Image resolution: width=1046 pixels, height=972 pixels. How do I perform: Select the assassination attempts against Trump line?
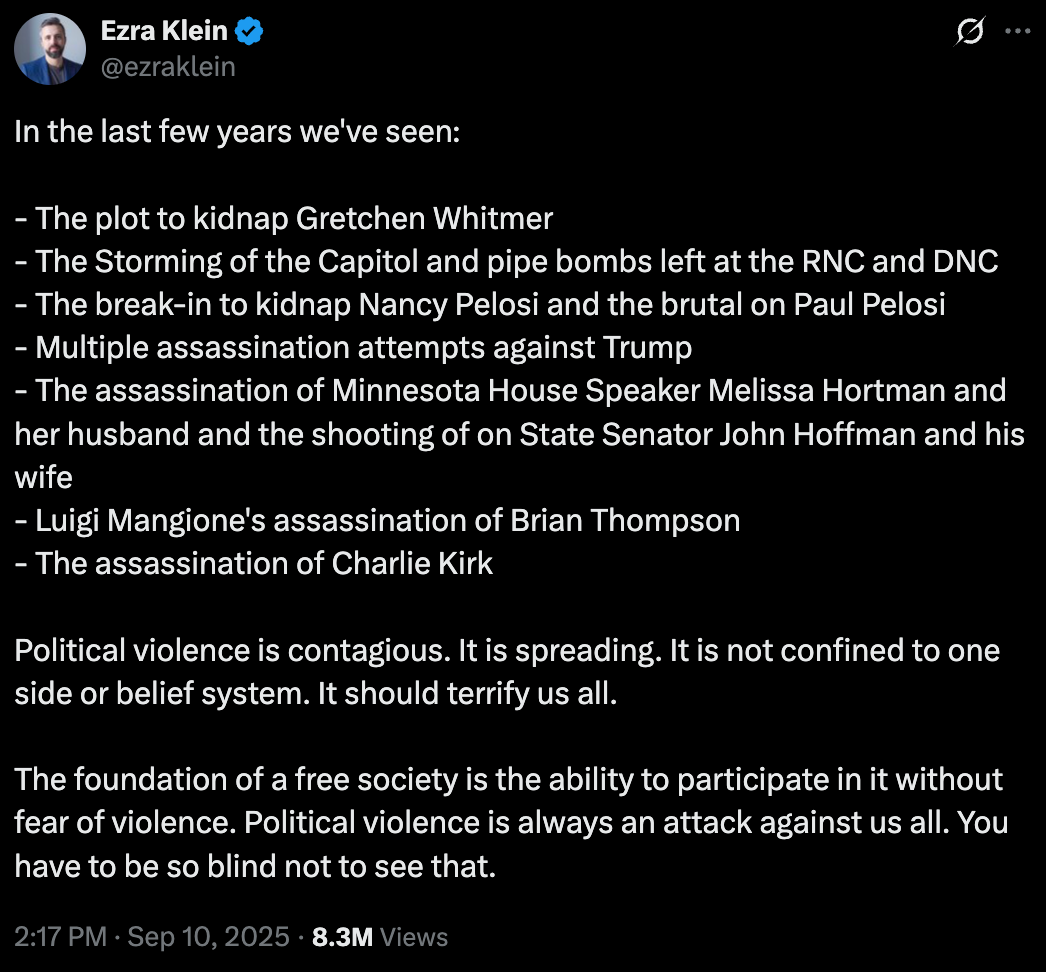pos(353,348)
